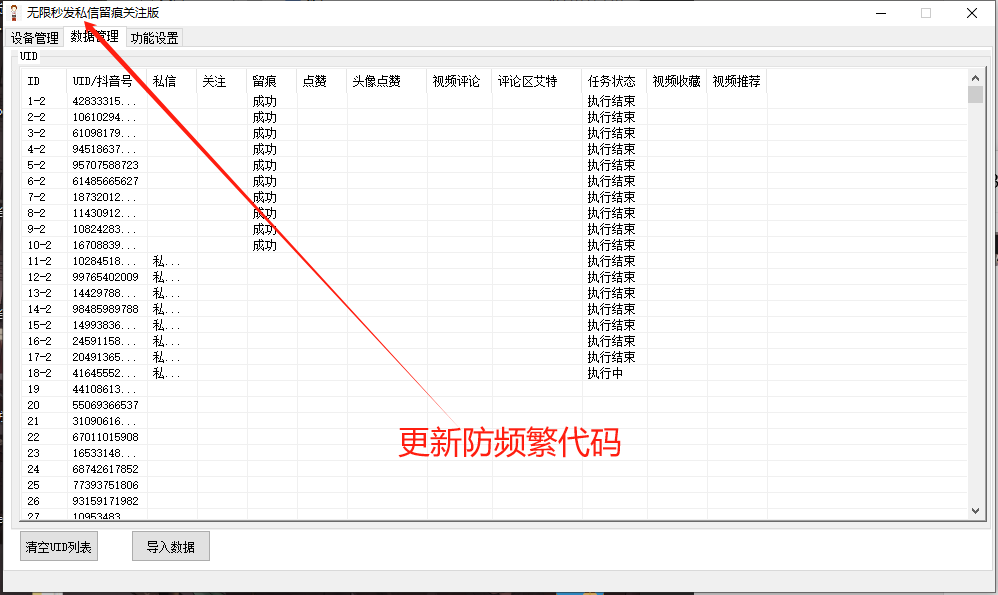This screenshot has height=595, width=998.
Task: Click the 任务状态 column header
Action: [611, 81]
